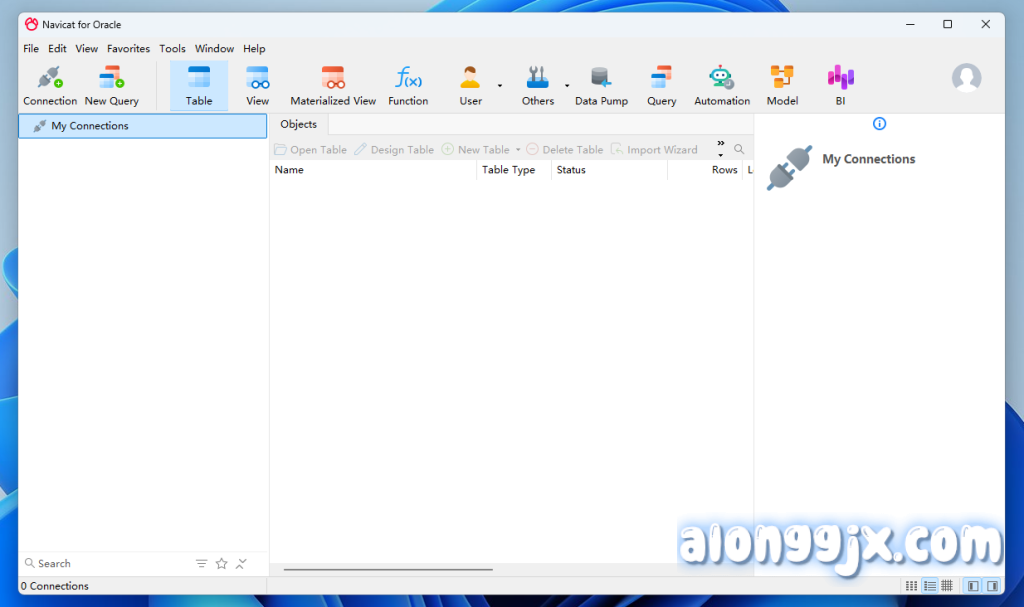The image size is (1024, 607).
Task: Click the connection Search field
Action: tap(100, 564)
